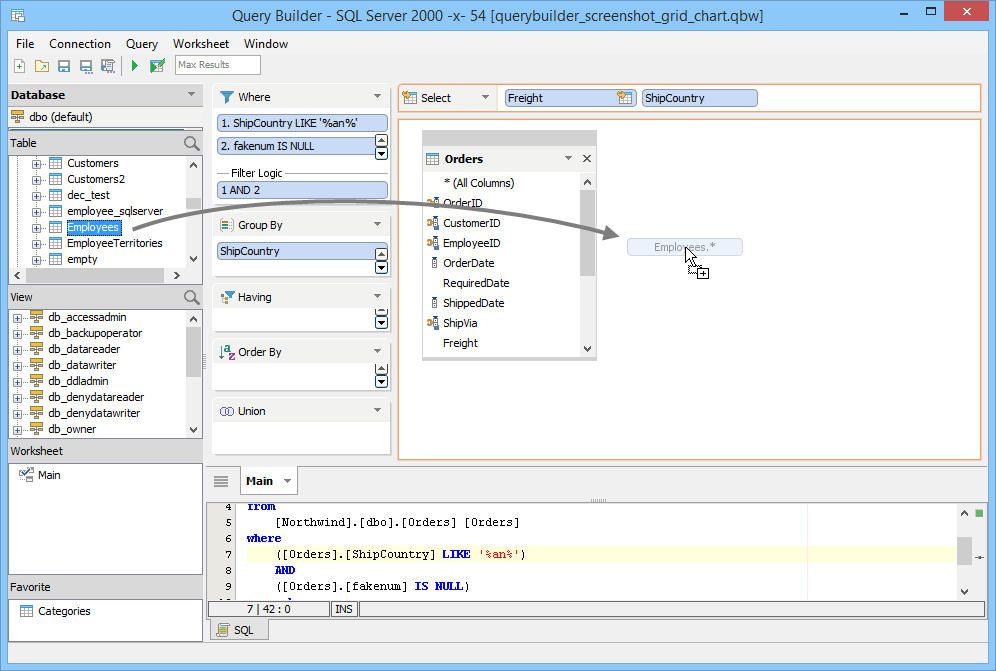Viewport: 996px width, 671px height.
Task: Select the OrderDate column in Orders
Action: [468, 263]
